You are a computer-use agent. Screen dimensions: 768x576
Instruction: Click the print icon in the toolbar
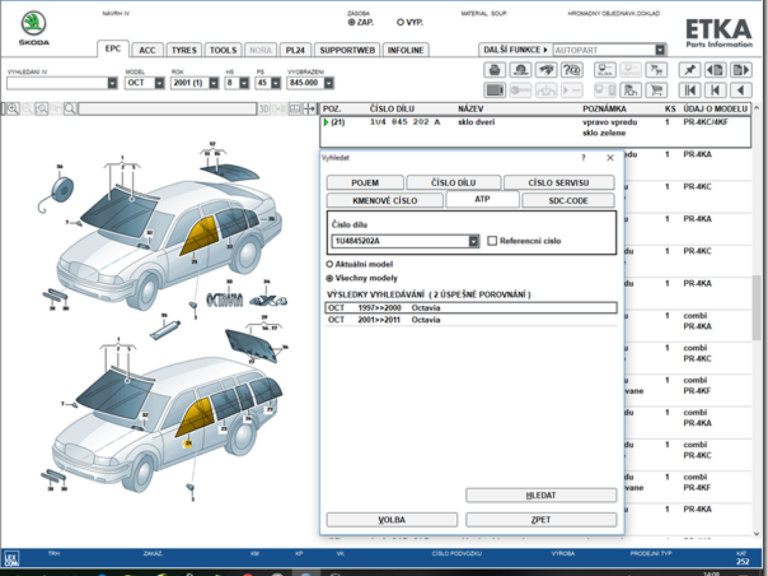(x=494, y=70)
